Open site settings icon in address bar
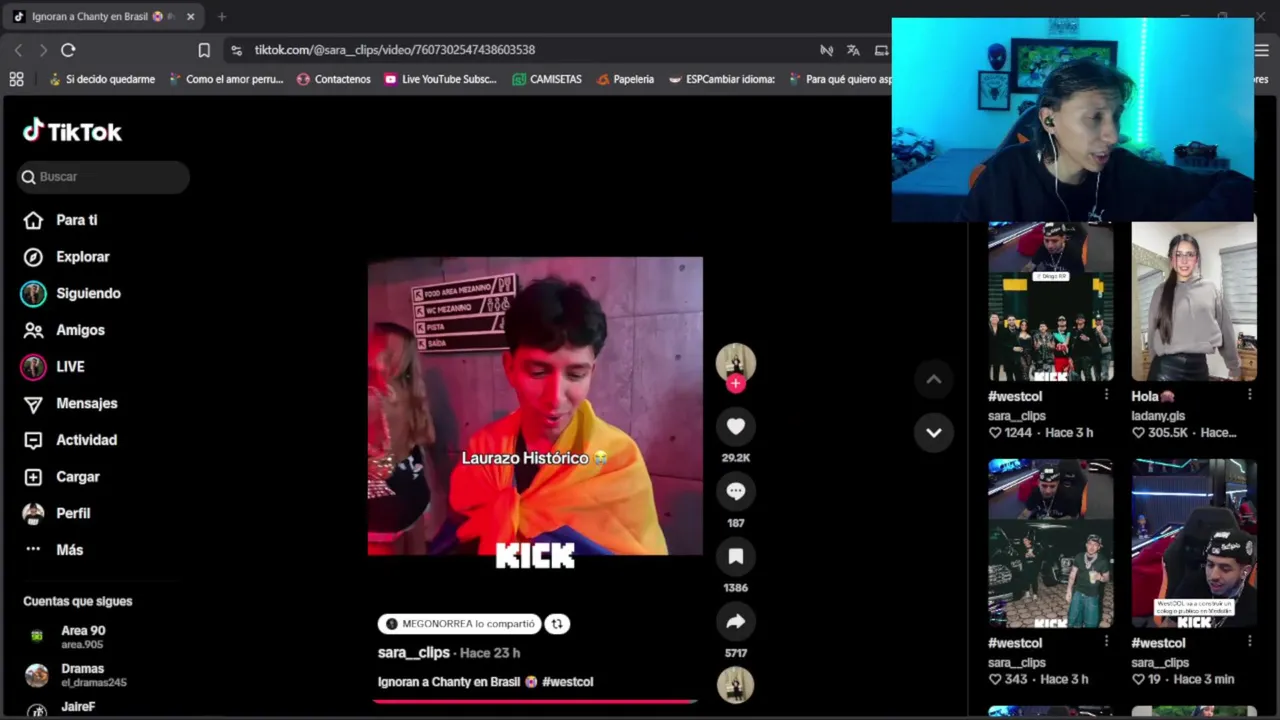This screenshot has width=1280, height=720. coord(236,50)
